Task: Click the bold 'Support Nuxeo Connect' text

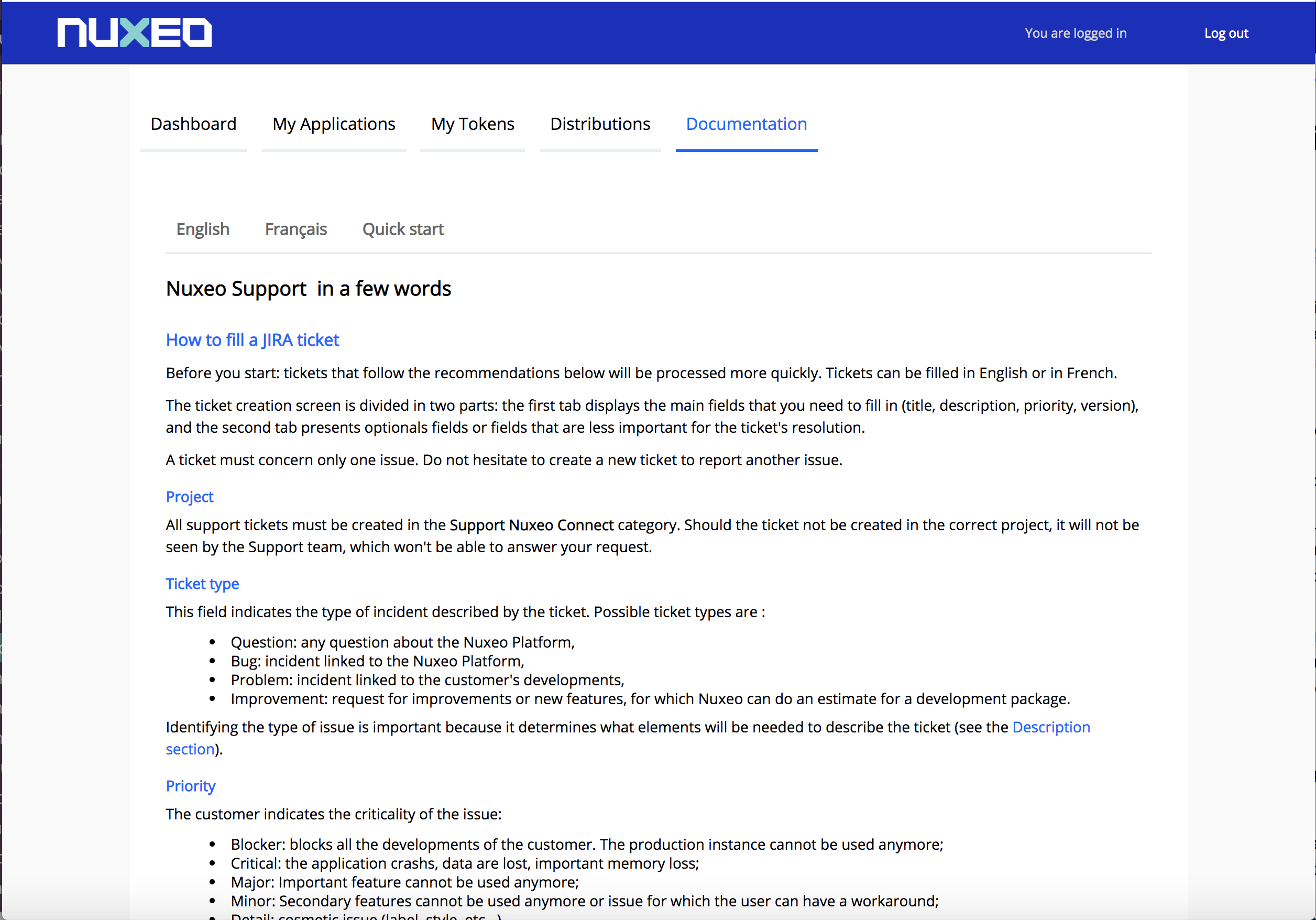Action: [531, 525]
